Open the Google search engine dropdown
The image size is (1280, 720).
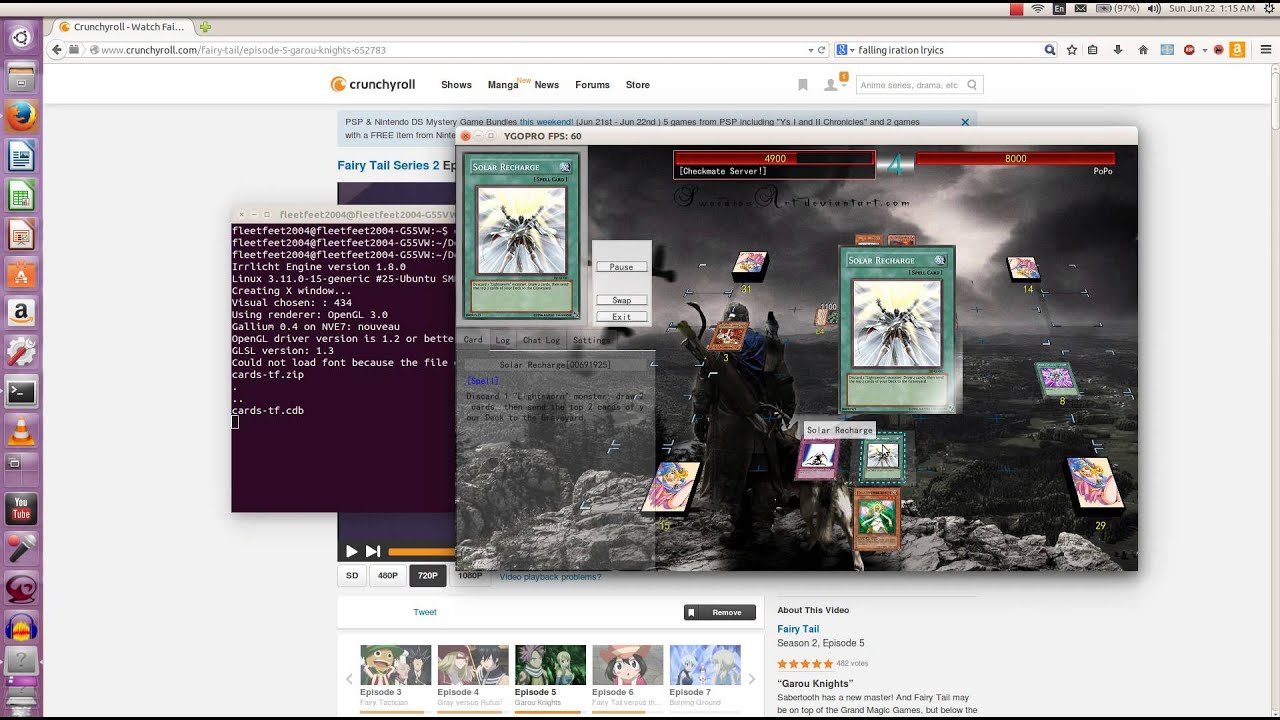845,50
